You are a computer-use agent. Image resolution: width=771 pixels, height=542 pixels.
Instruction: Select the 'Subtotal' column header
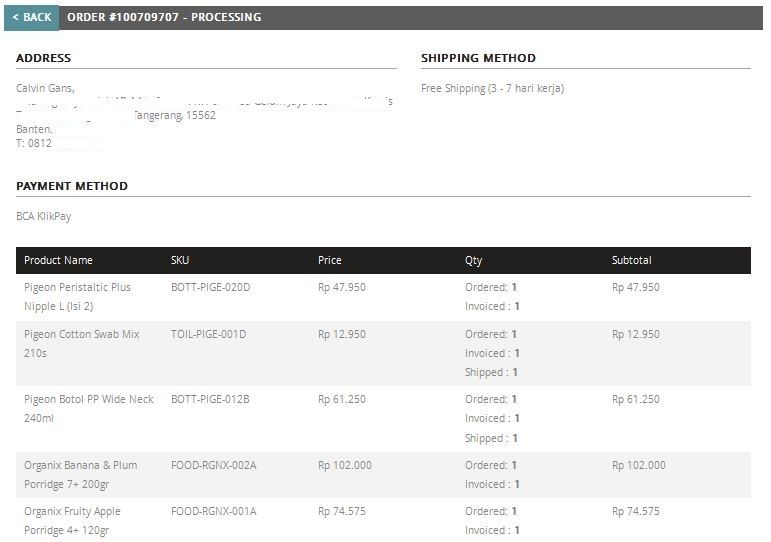(x=632, y=260)
